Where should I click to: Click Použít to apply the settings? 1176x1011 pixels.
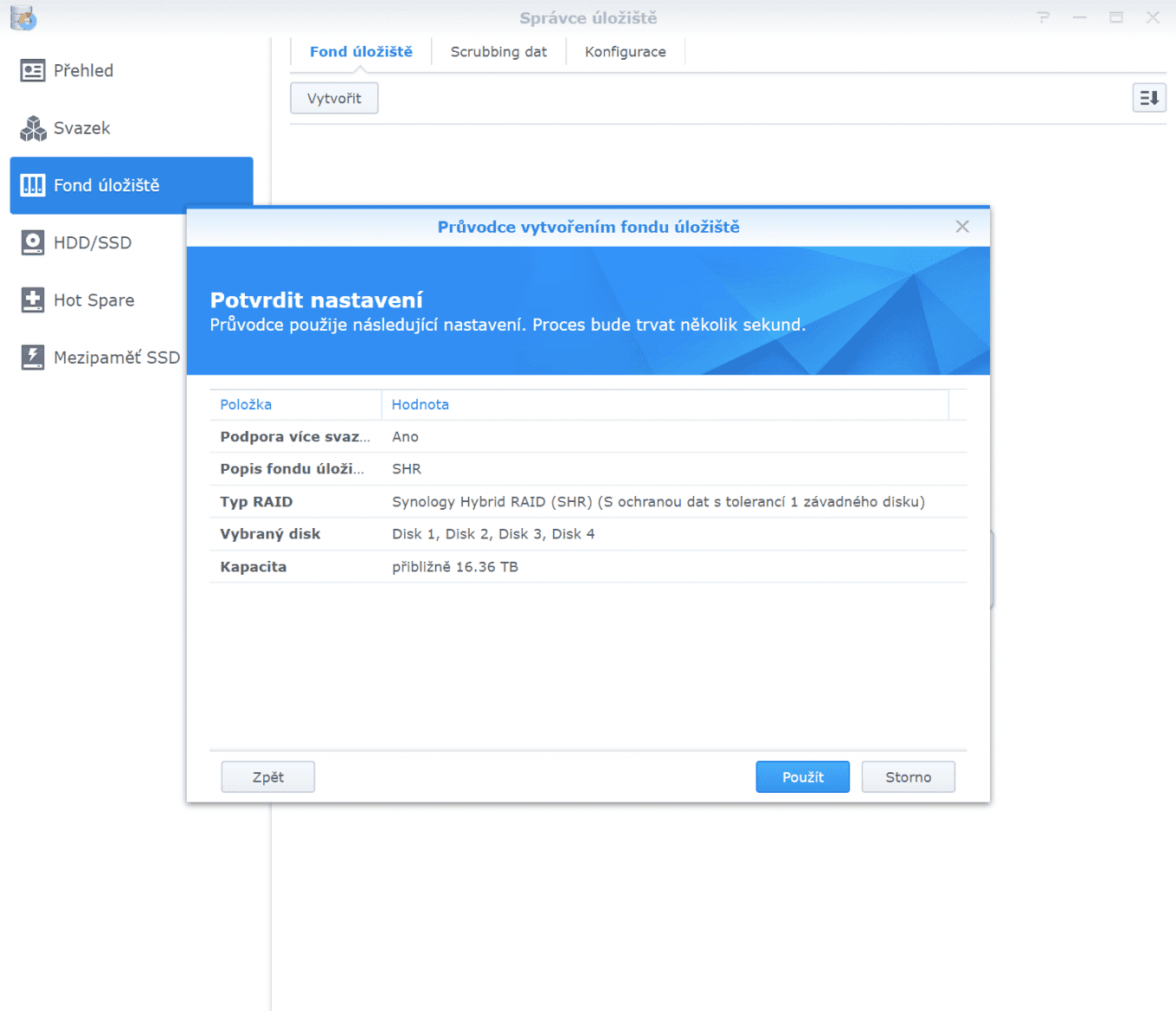[x=802, y=777]
